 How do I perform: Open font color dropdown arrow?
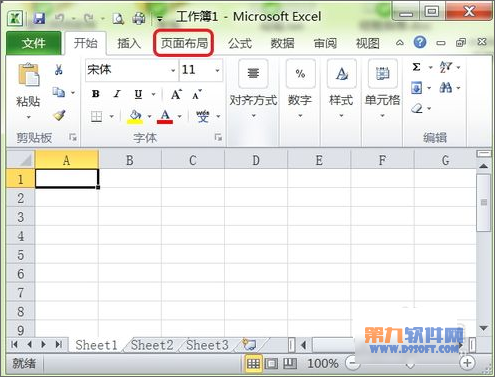click(x=180, y=116)
